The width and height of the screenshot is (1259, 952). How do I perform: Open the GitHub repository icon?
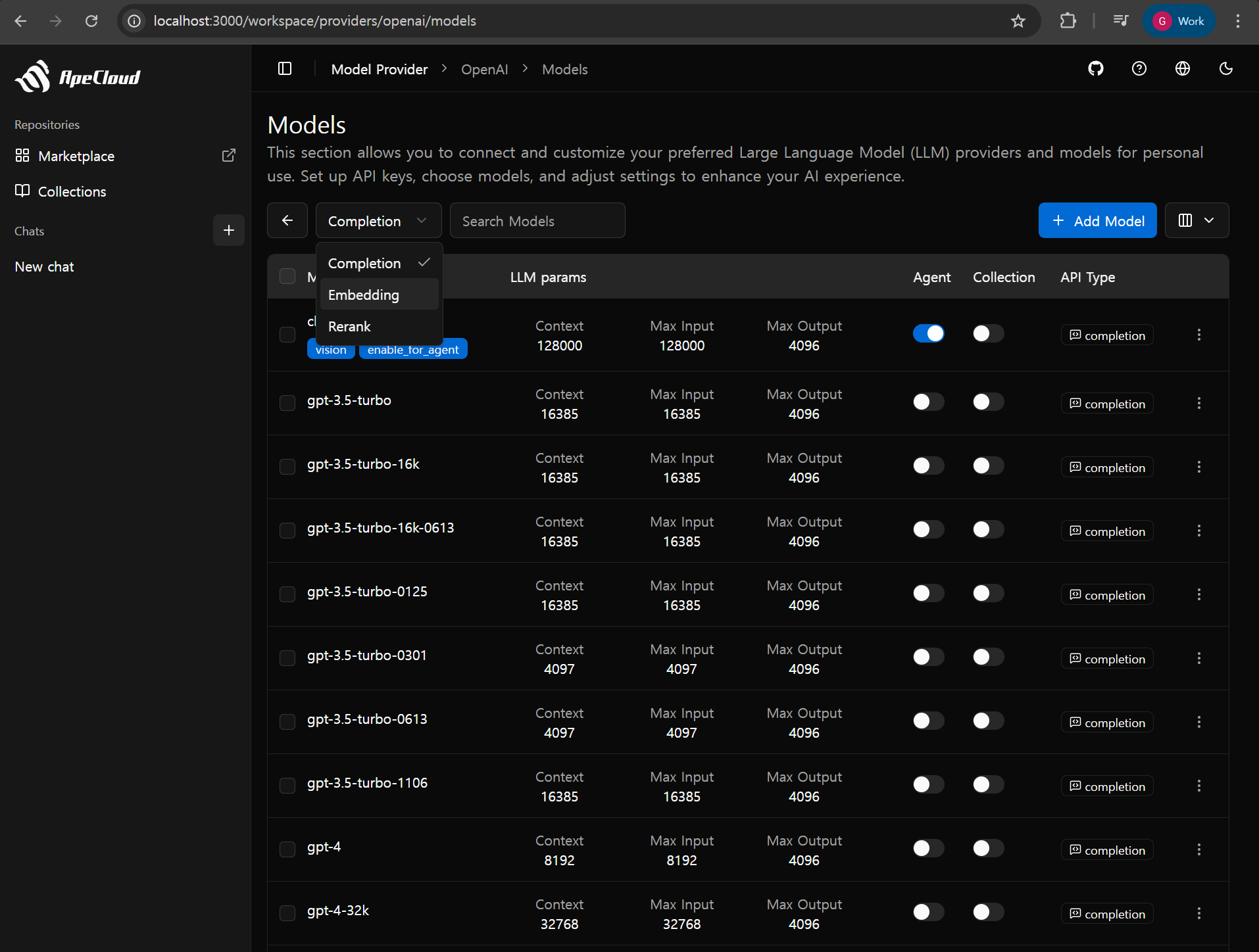point(1095,68)
